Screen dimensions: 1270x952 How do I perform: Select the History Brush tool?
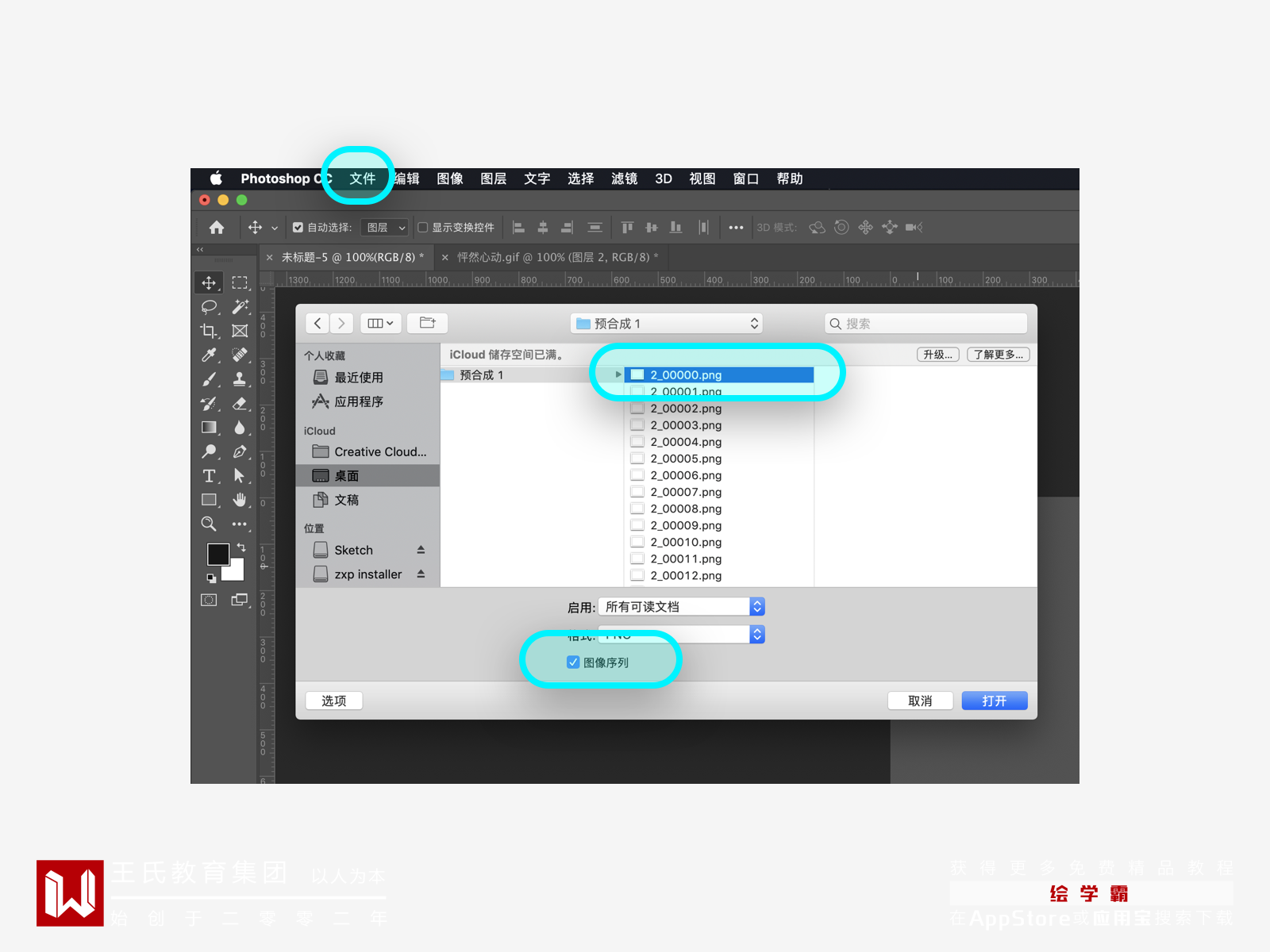[x=209, y=404]
